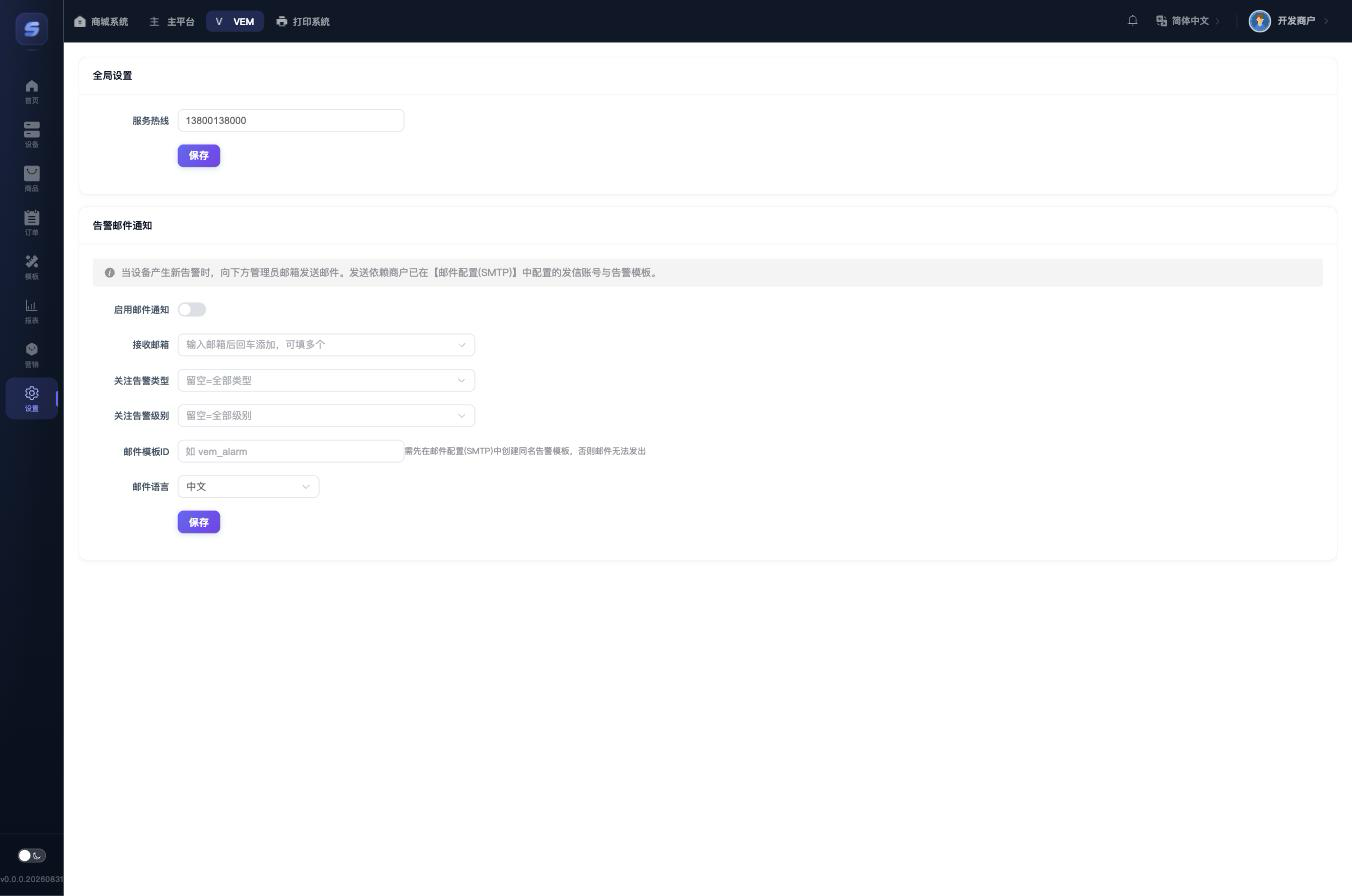Toggle the dark mode switch
This screenshot has height=896, width=1352.
[x=31, y=855]
